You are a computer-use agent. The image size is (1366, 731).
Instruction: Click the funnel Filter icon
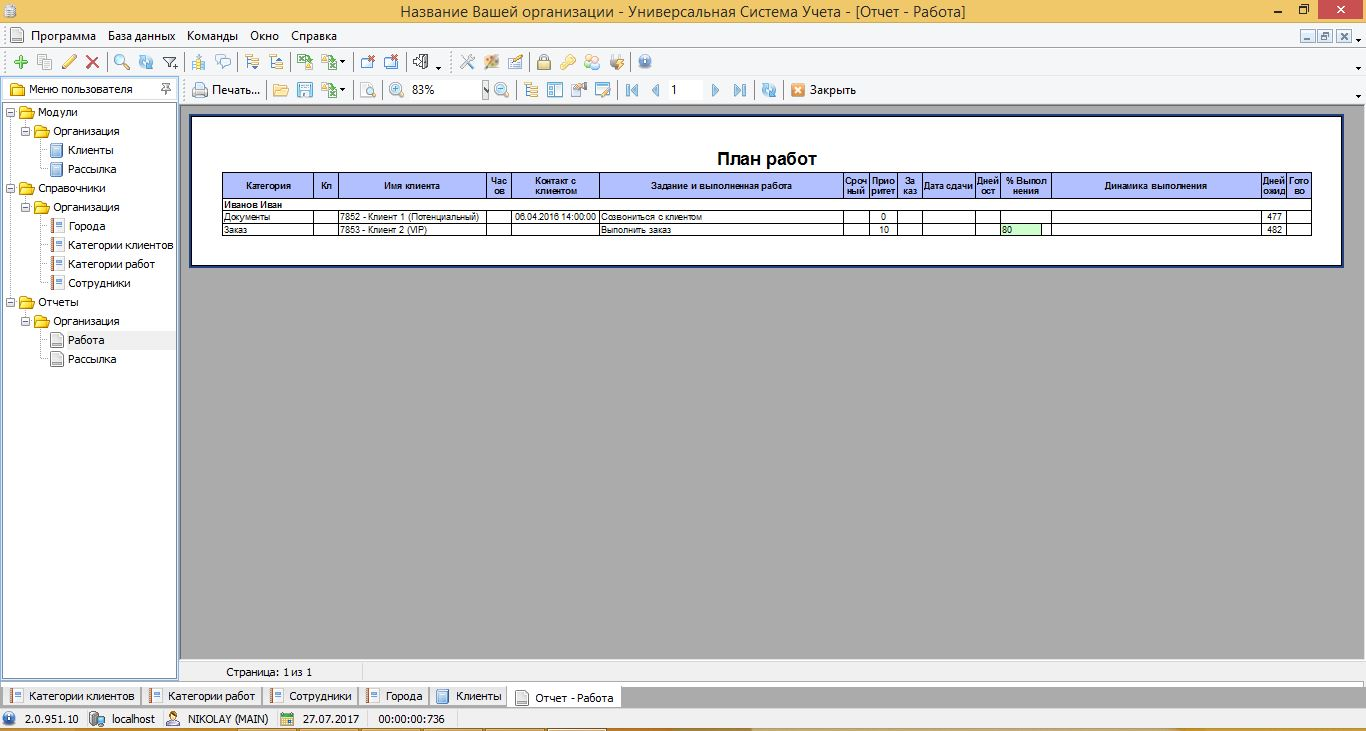pos(170,62)
